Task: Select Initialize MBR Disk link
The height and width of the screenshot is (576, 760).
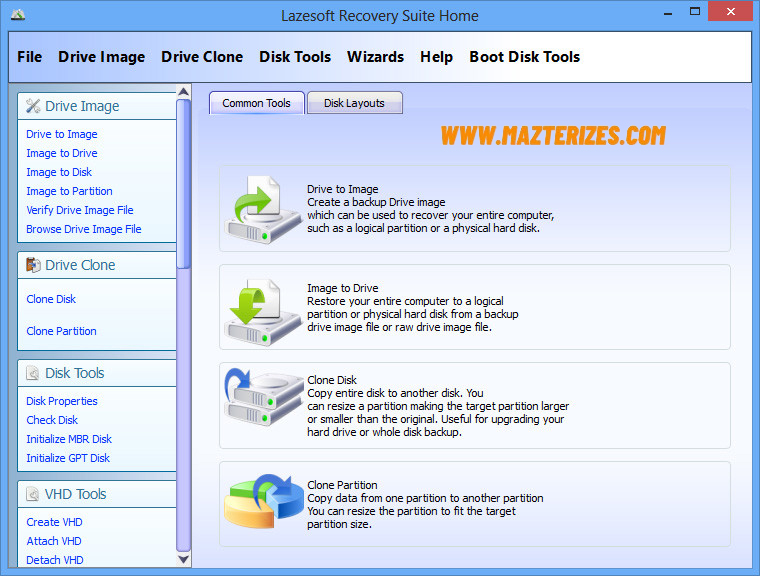Action: pyautogui.click(x=69, y=439)
